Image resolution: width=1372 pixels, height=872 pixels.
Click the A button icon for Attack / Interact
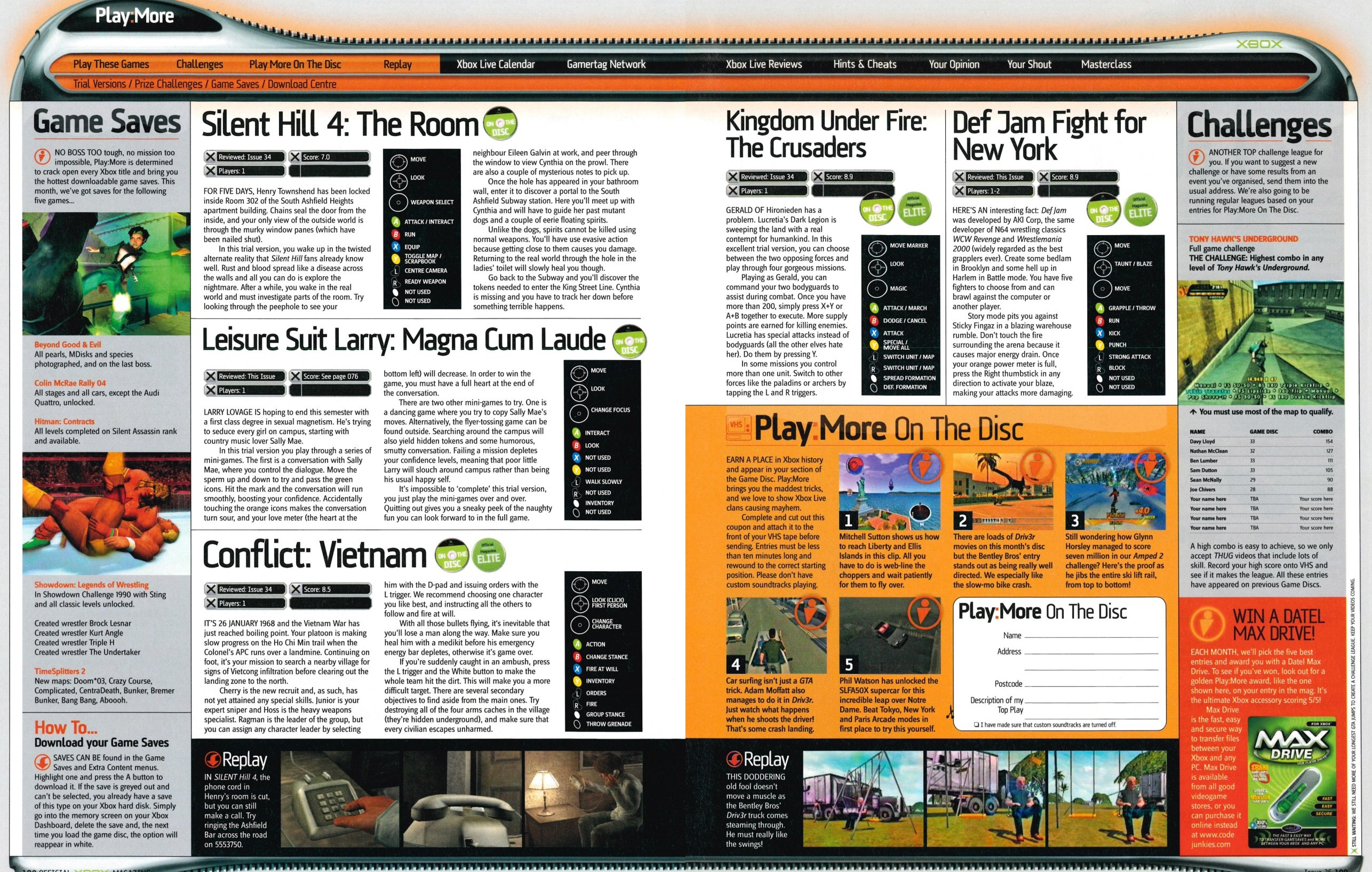pyautogui.click(x=395, y=221)
